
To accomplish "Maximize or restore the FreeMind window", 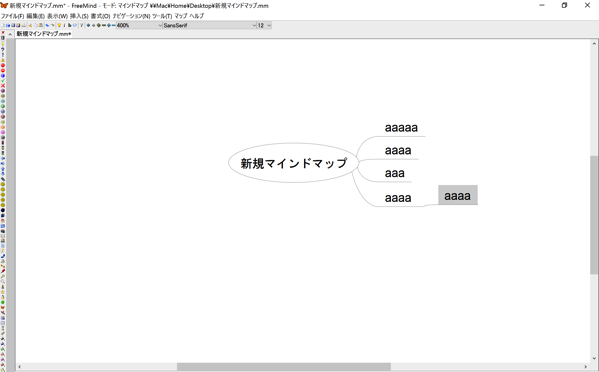I will click(x=564, y=5).
